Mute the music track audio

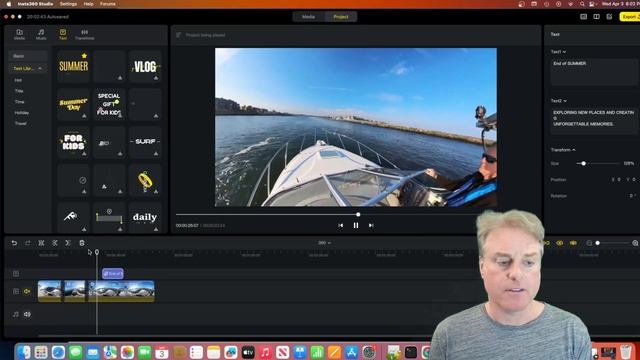(x=27, y=314)
